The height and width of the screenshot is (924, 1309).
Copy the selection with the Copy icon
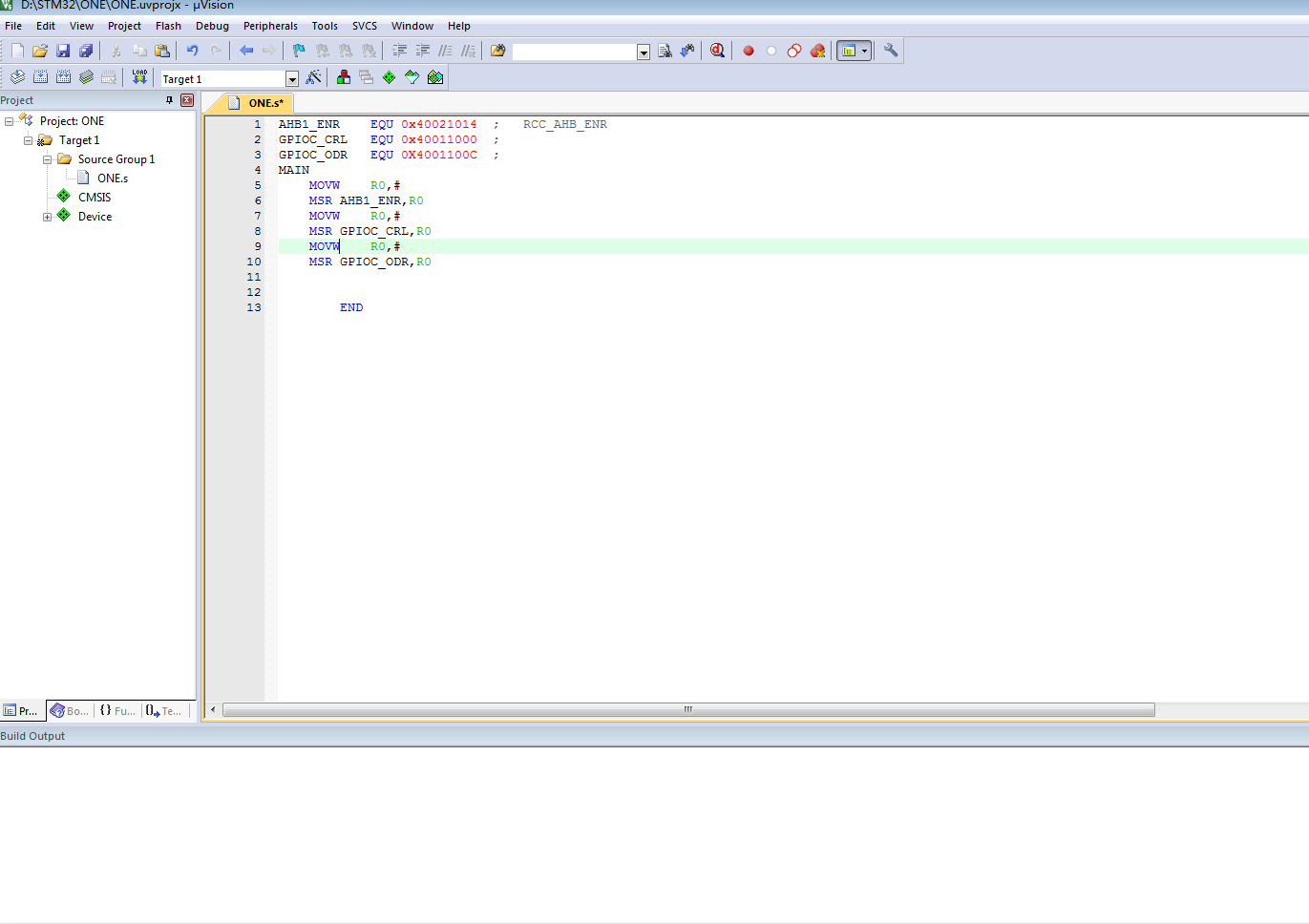[139, 51]
